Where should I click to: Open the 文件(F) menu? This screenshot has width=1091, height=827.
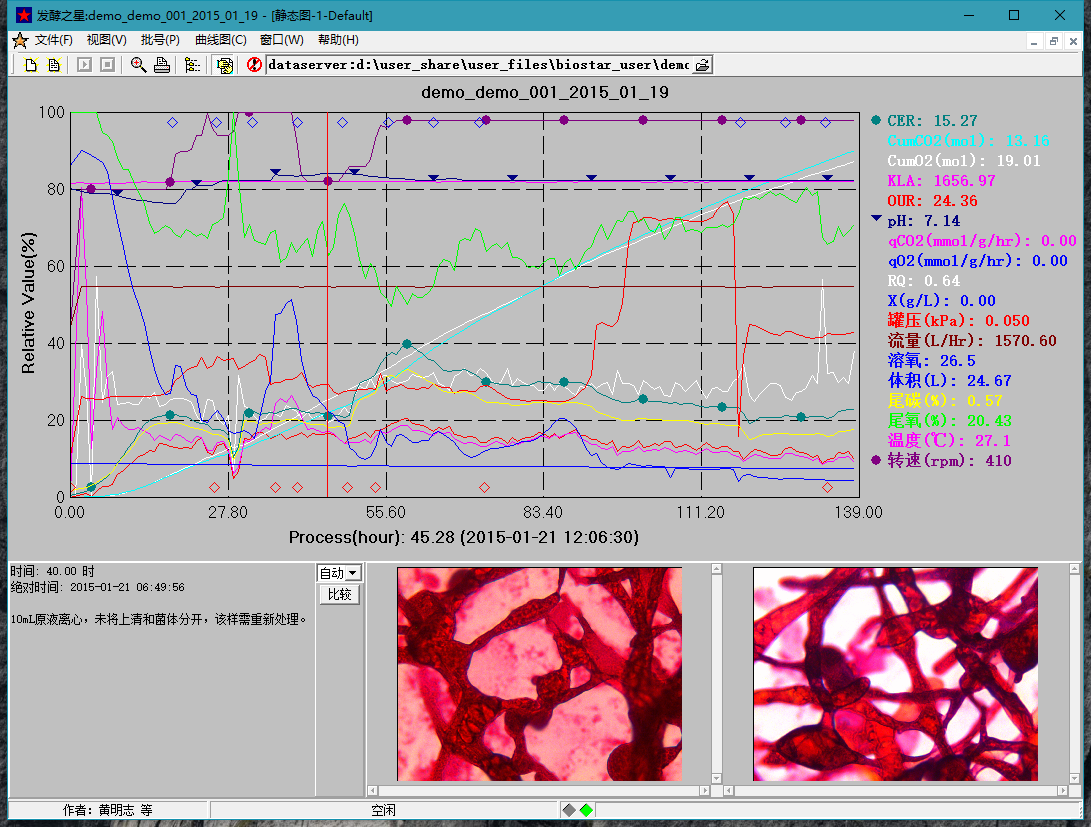pyautogui.click(x=53, y=40)
